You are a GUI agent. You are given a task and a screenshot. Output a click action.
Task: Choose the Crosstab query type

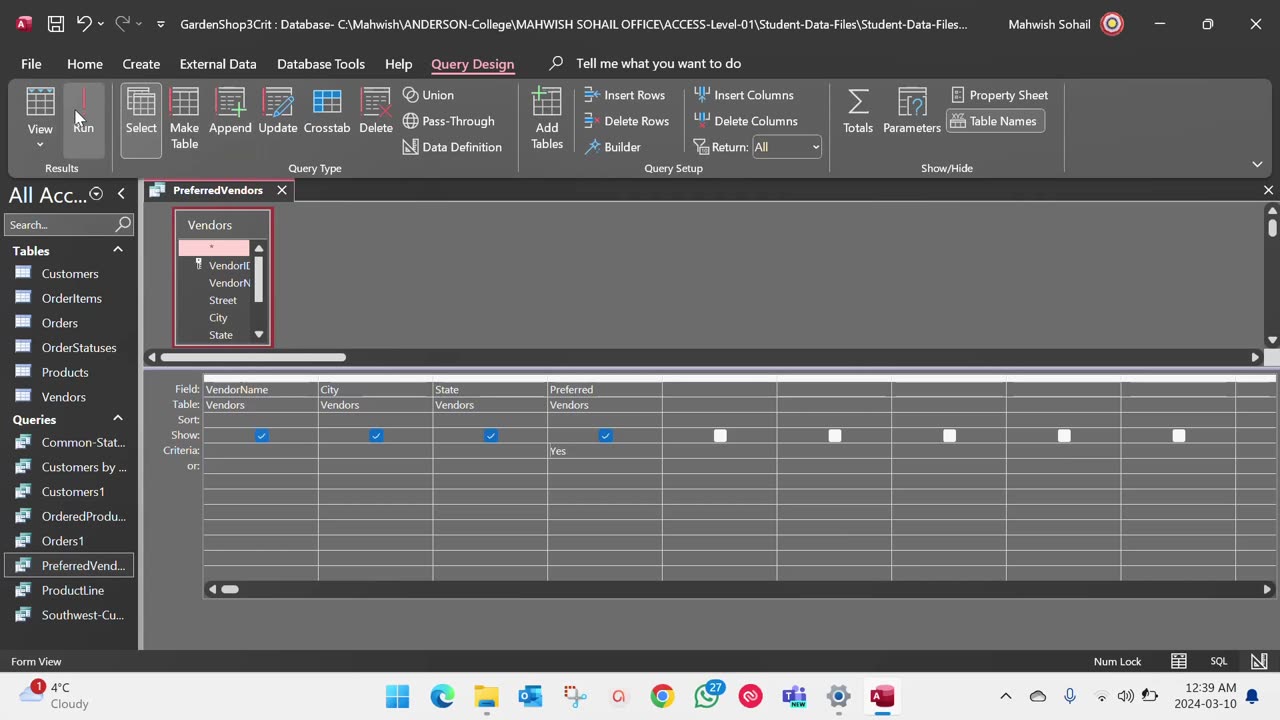click(327, 112)
